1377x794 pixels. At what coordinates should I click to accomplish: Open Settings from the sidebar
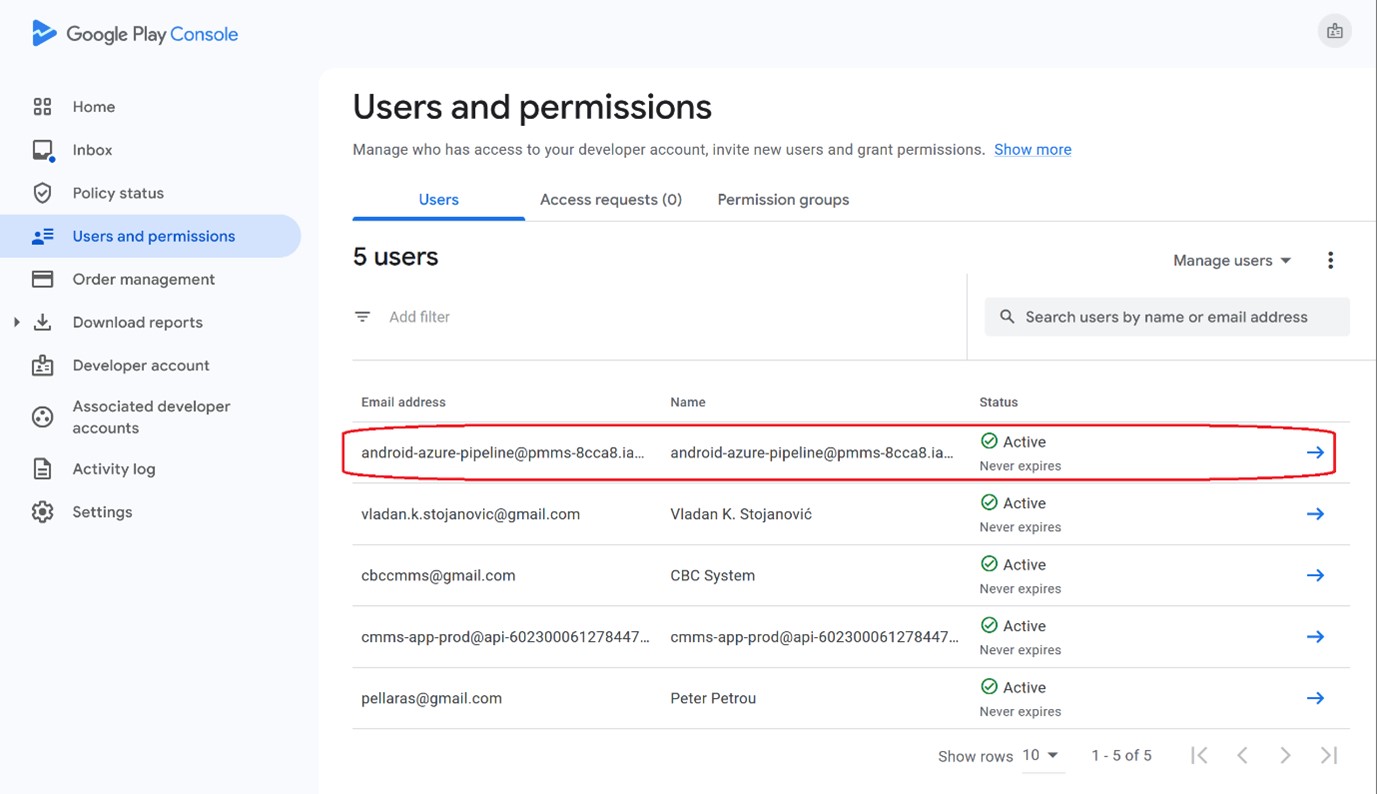102,512
